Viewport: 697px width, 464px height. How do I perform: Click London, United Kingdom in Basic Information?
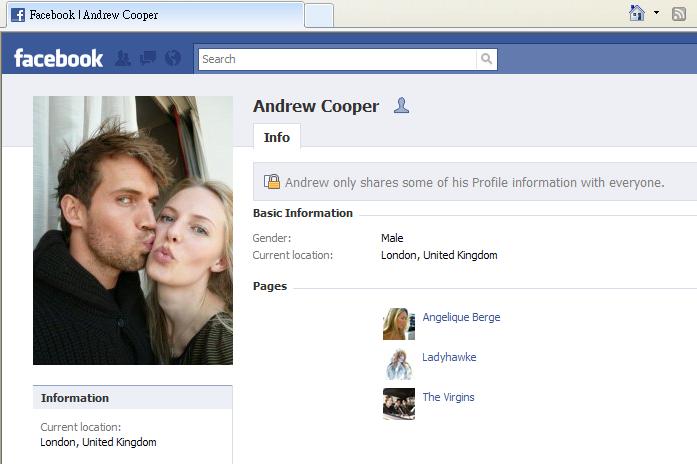[x=439, y=255]
